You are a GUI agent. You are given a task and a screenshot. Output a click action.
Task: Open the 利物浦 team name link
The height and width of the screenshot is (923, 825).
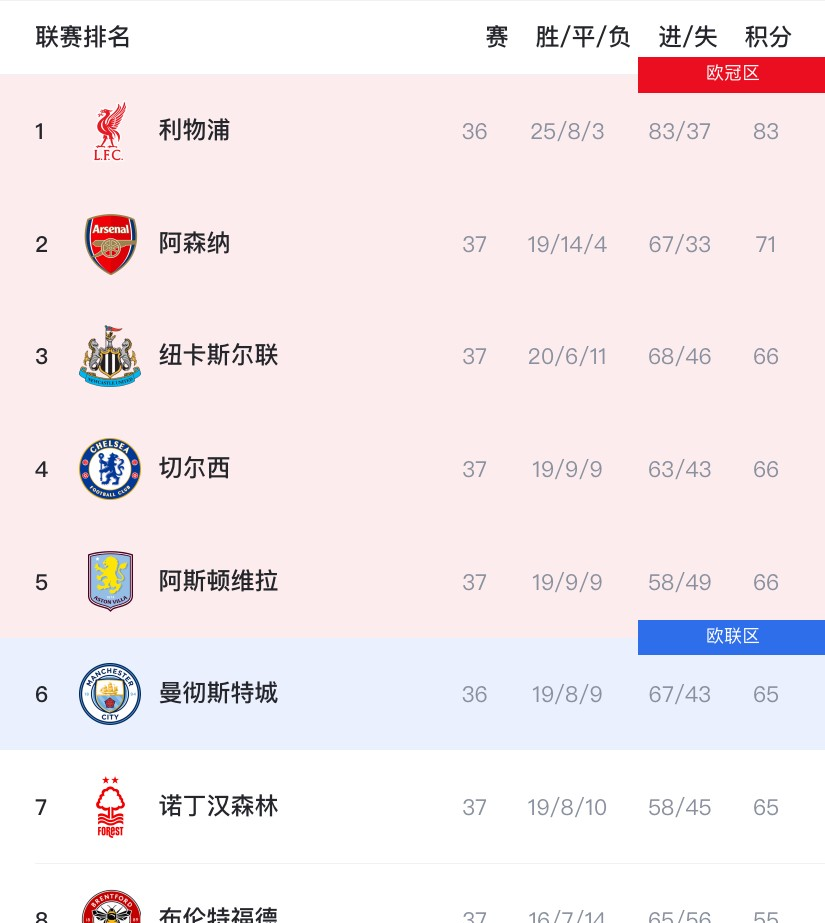point(194,131)
